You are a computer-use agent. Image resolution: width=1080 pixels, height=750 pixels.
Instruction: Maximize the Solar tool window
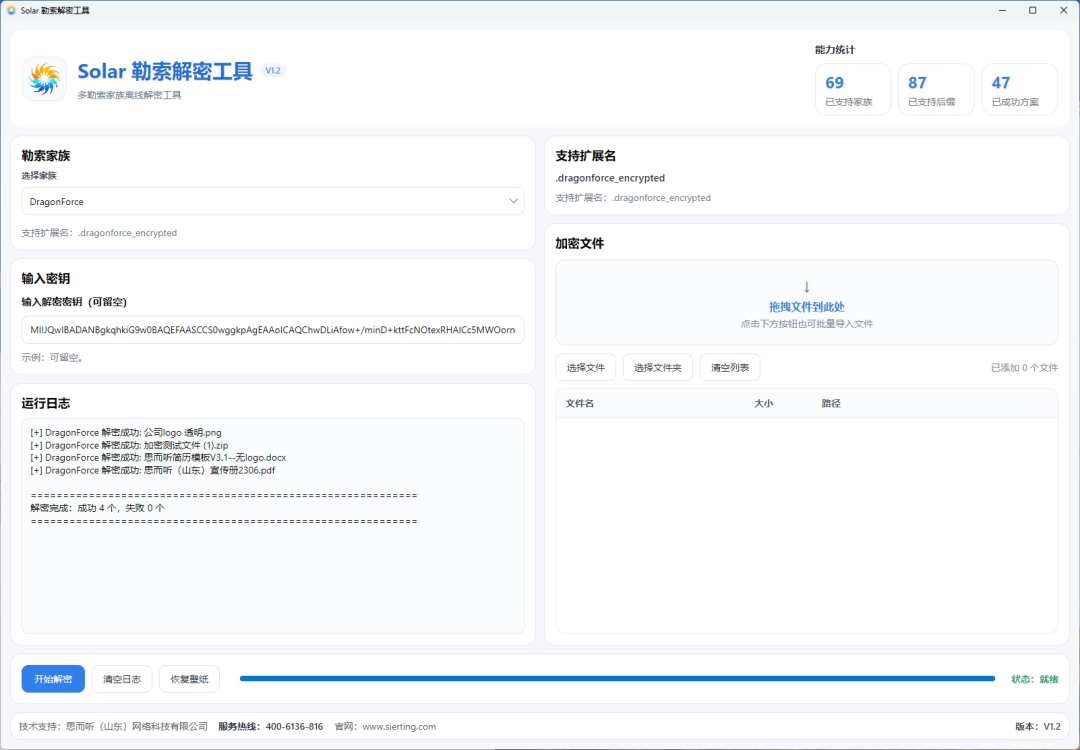coord(1032,10)
